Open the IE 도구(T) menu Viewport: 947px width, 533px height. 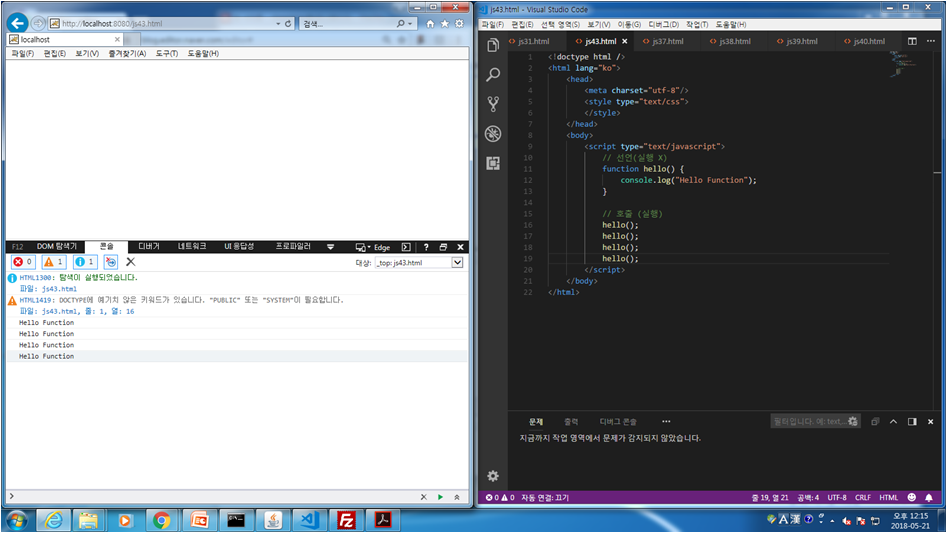(167, 53)
